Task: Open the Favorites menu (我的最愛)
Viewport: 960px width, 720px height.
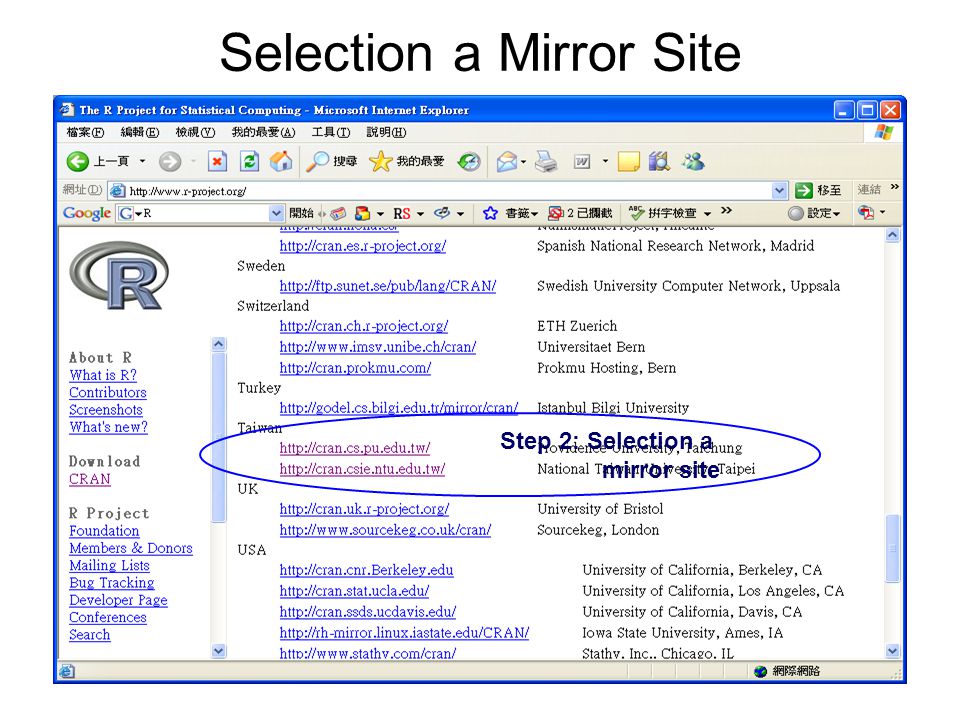Action: 263,132
